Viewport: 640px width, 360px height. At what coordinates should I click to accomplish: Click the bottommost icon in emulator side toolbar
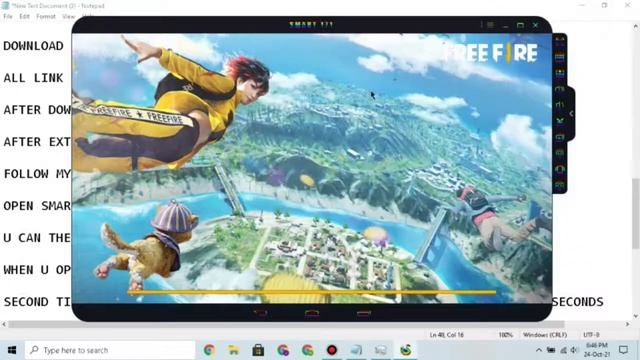pyautogui.click(x=560, y=185)
